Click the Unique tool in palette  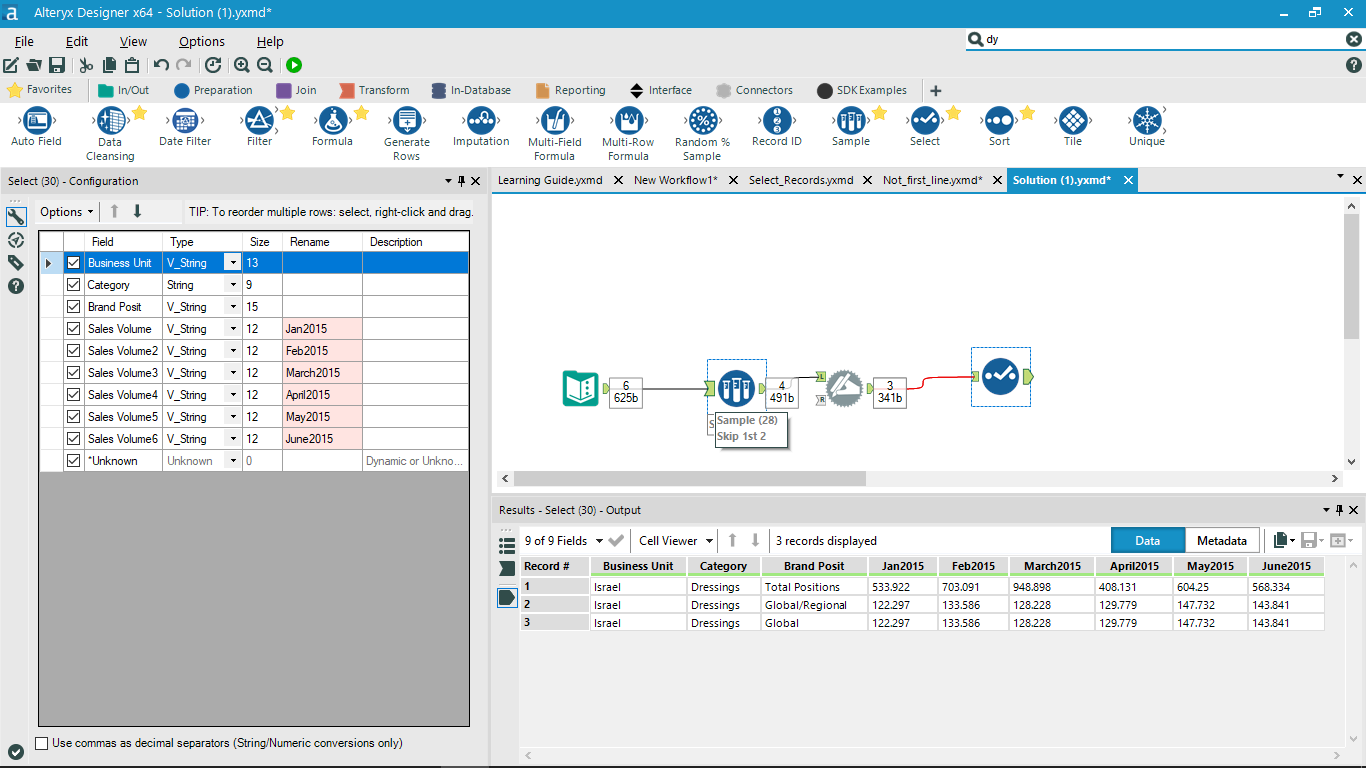(x=1146, y=123)
